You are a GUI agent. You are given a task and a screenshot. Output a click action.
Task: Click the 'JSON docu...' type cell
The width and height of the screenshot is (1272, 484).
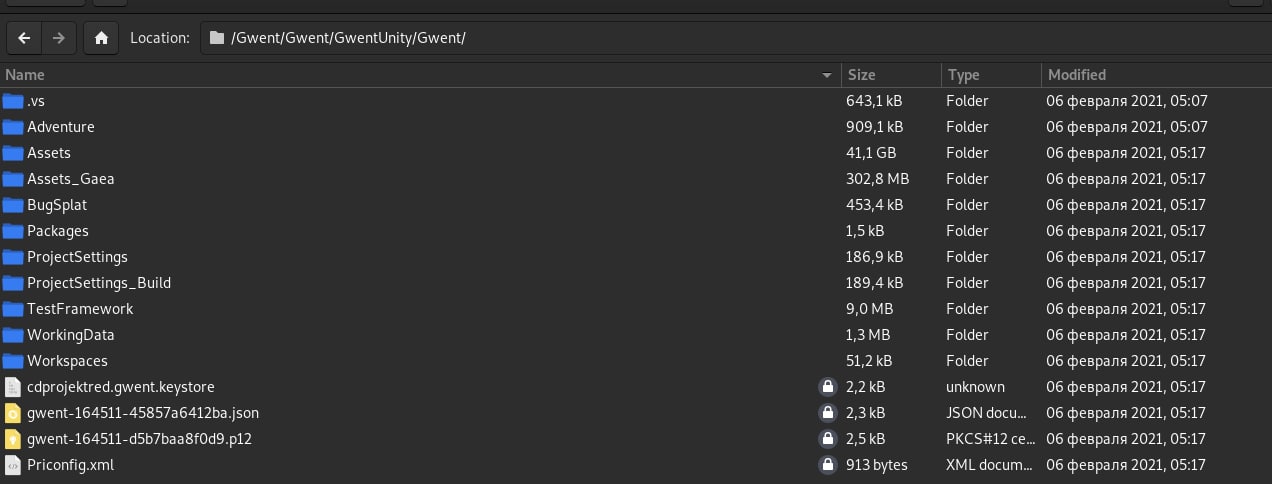(986, 413)
